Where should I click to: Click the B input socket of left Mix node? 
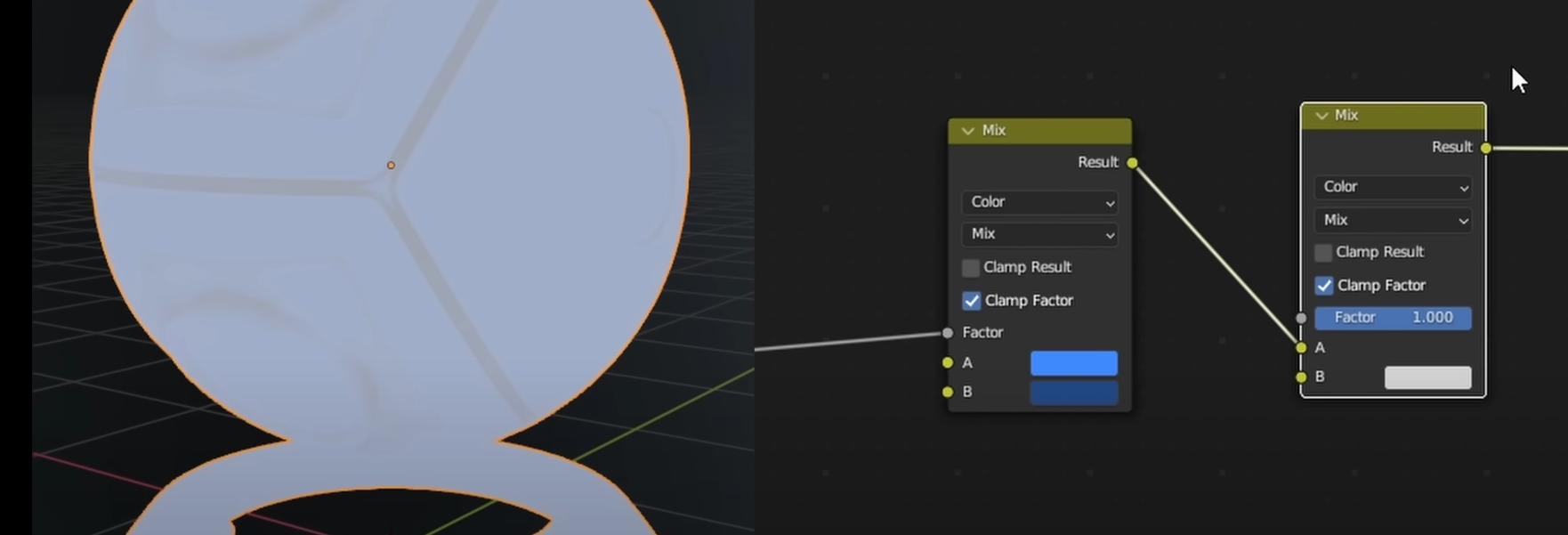coord(948,392)
